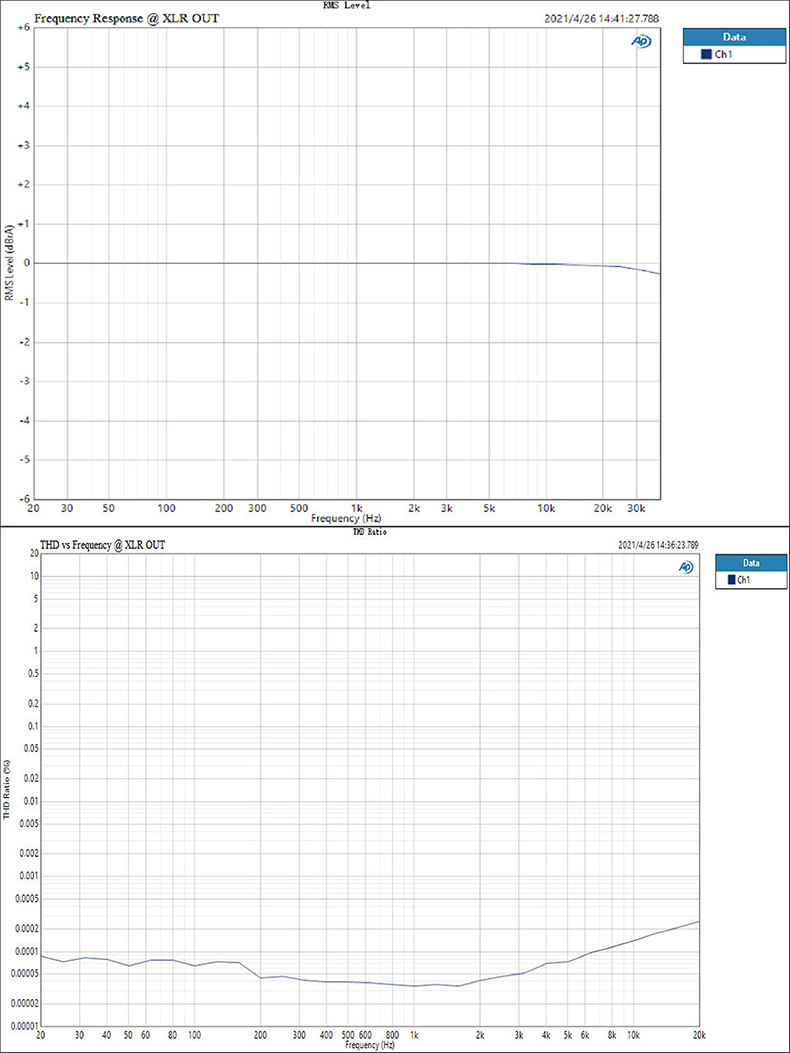This screenshot has width=790, height=1053.
Task: Click the 100 tick on the Frequency Response graph
Action: point(167,509)
